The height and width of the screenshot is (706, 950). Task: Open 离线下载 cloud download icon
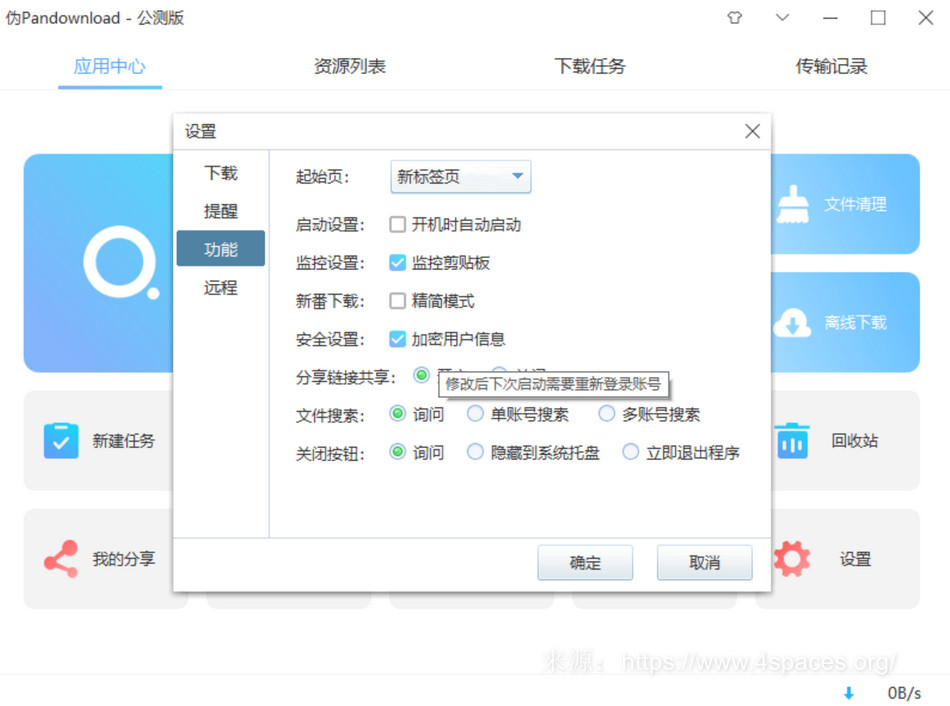pos(792,322)
